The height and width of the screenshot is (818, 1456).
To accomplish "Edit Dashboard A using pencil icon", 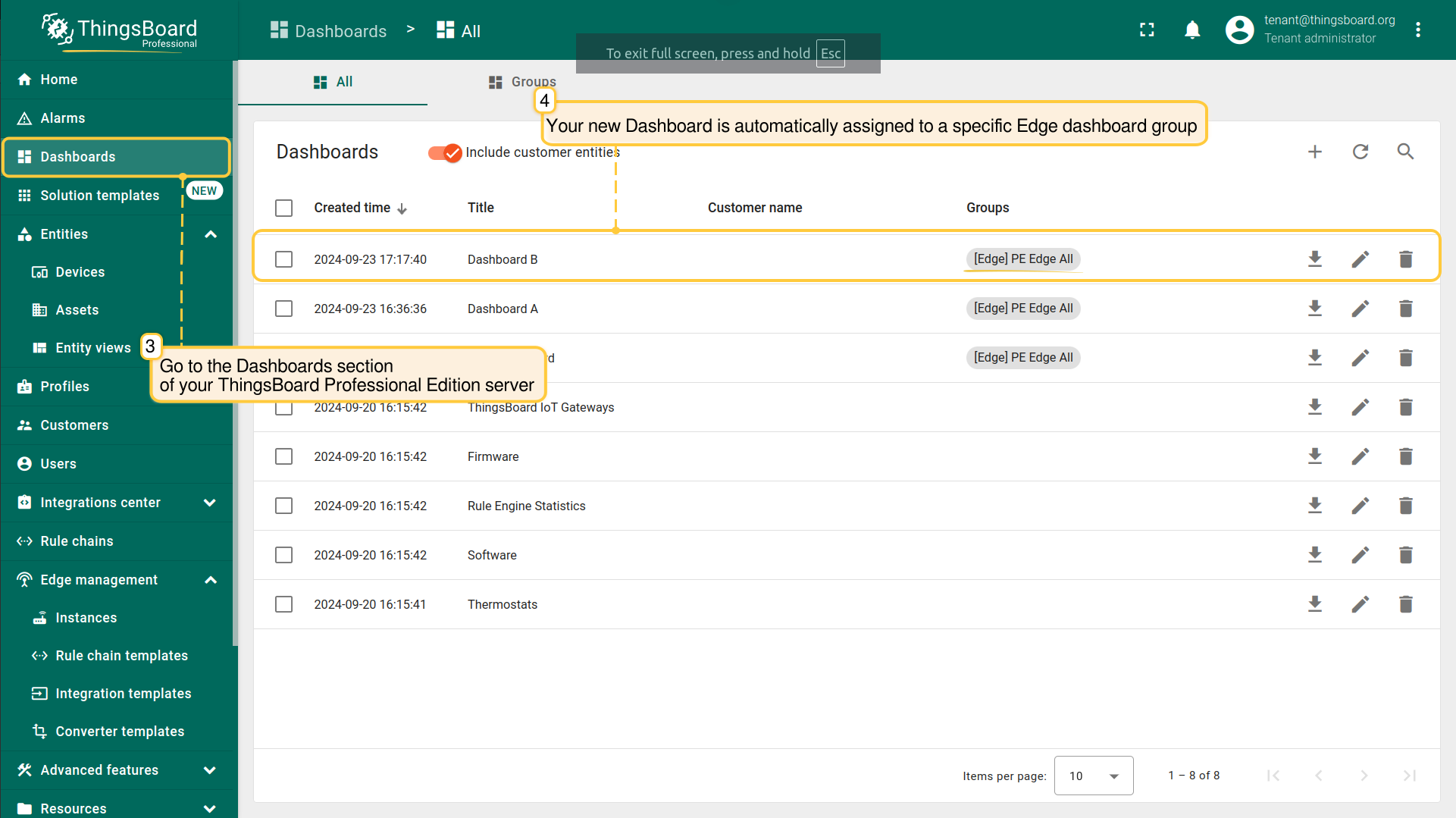I will coord(1360,309).
